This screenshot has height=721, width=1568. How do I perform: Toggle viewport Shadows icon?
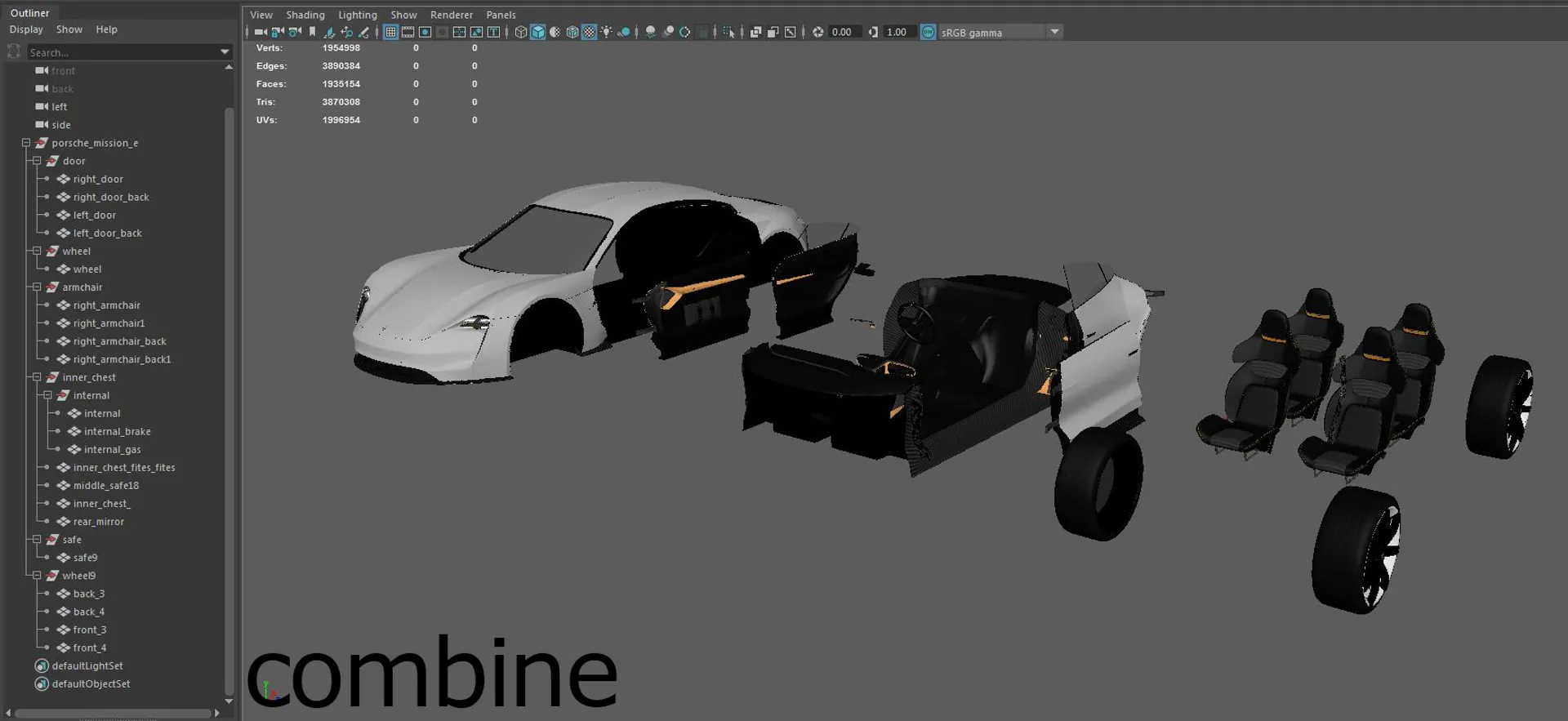[x=623, y=32]
